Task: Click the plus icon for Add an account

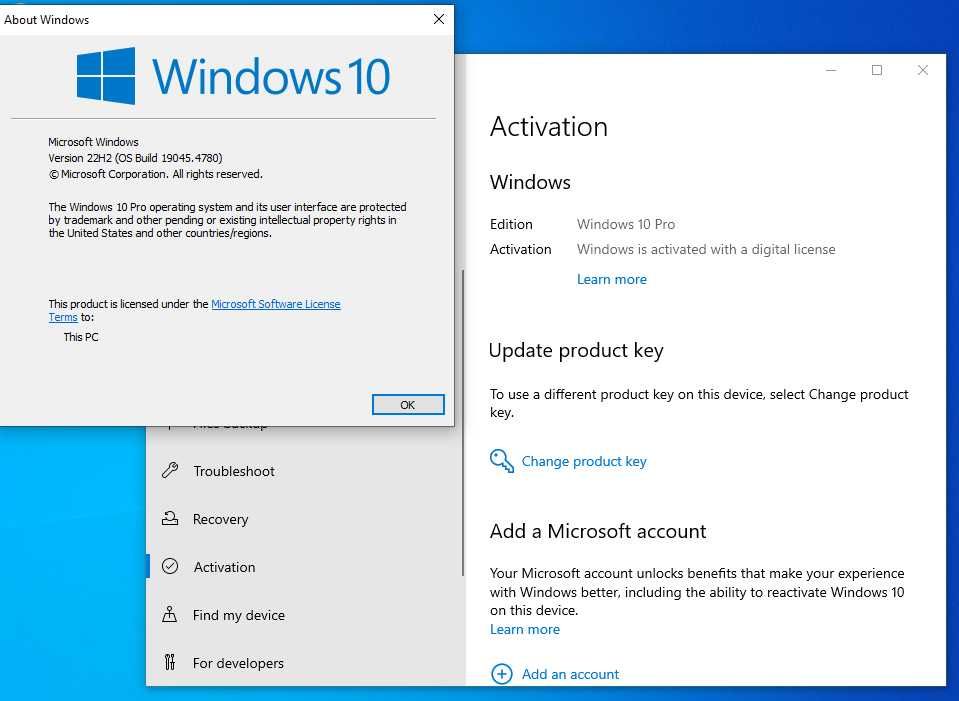Action: click(502, 674)
